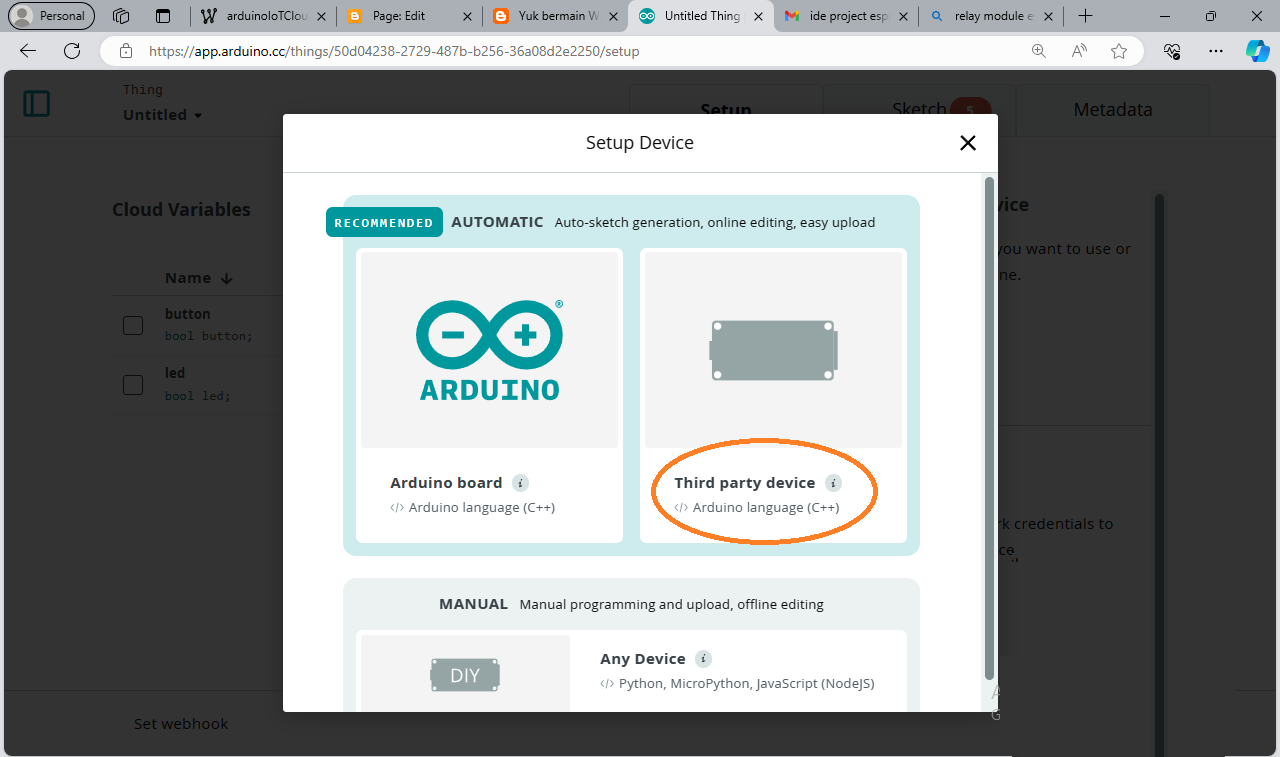This screenshot has height=757, width=1280.
Task: Switch to the Page: Edit tab
Action: pos(409,16)
